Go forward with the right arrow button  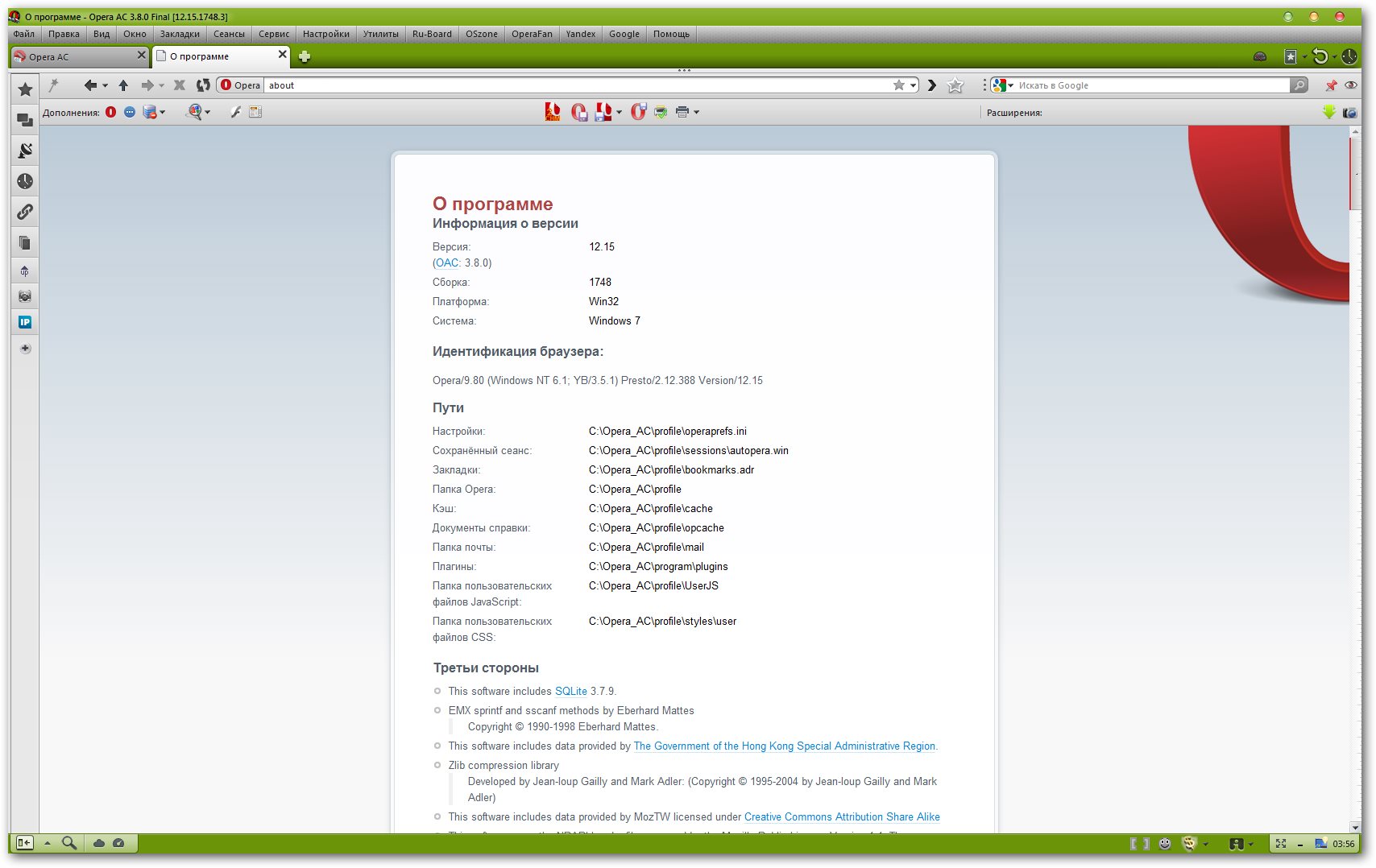point(147,85)
